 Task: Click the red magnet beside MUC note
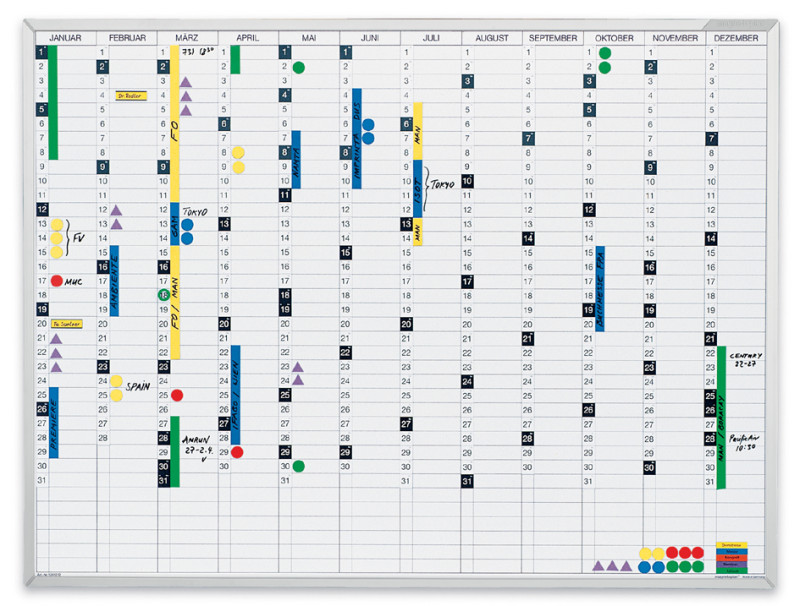click(57, 282)
